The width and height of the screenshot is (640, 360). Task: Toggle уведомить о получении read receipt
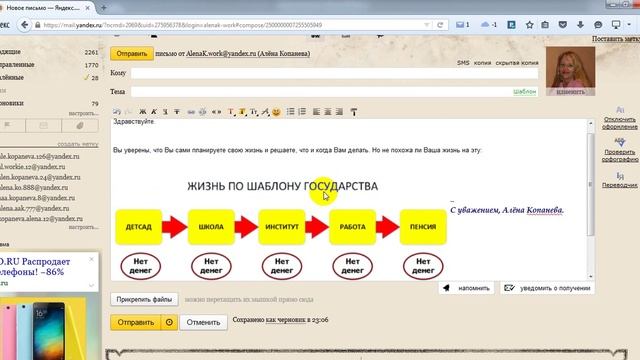[547, 288]
